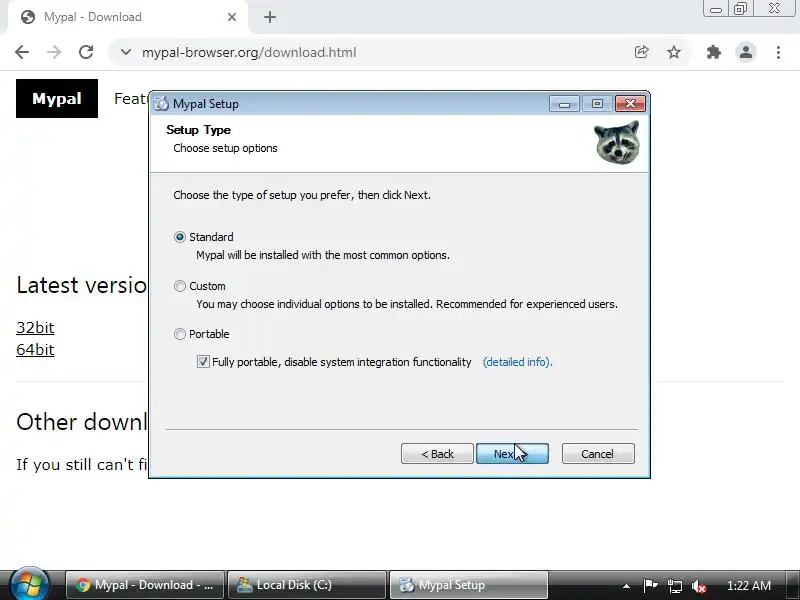This screenshot has height=600, width=800.
Task: Switch to Chrome taskbar button
Action: tap(145, 585)
